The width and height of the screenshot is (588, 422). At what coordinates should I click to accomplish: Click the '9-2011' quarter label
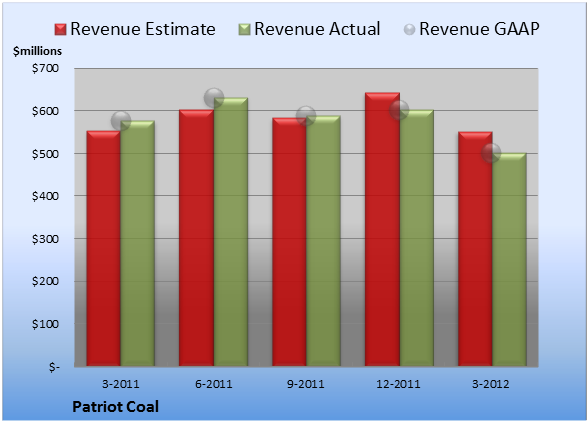[306, 384]
